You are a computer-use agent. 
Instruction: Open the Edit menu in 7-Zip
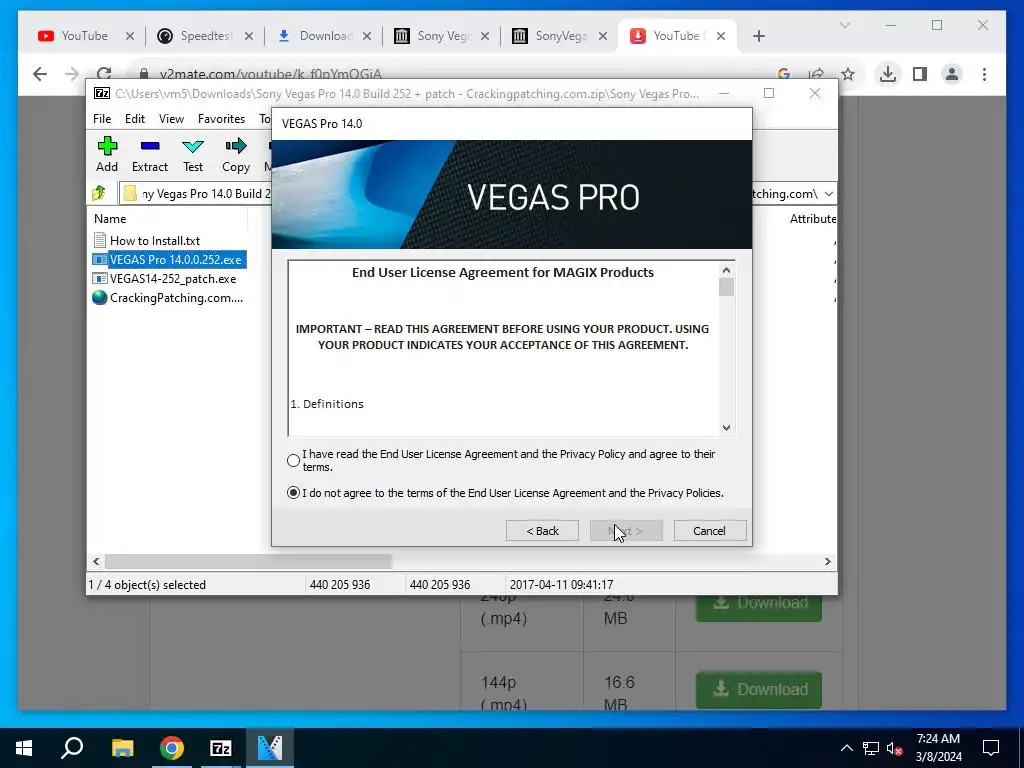click(x=135, y=119)
